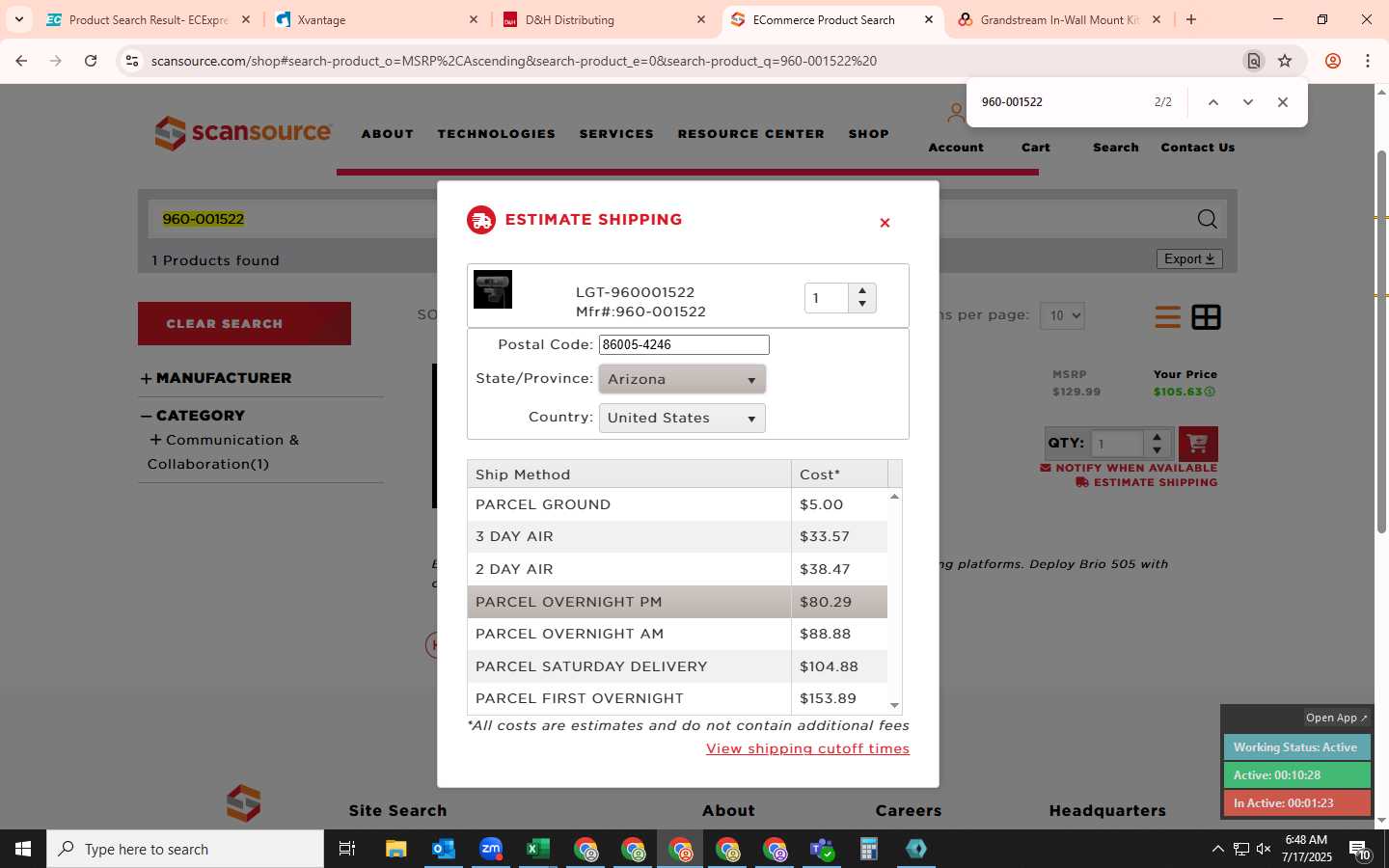Click the search magnifier icon in product search
The width and height of the screenshot is (1389, 868).
click(x=1207, y=219)
